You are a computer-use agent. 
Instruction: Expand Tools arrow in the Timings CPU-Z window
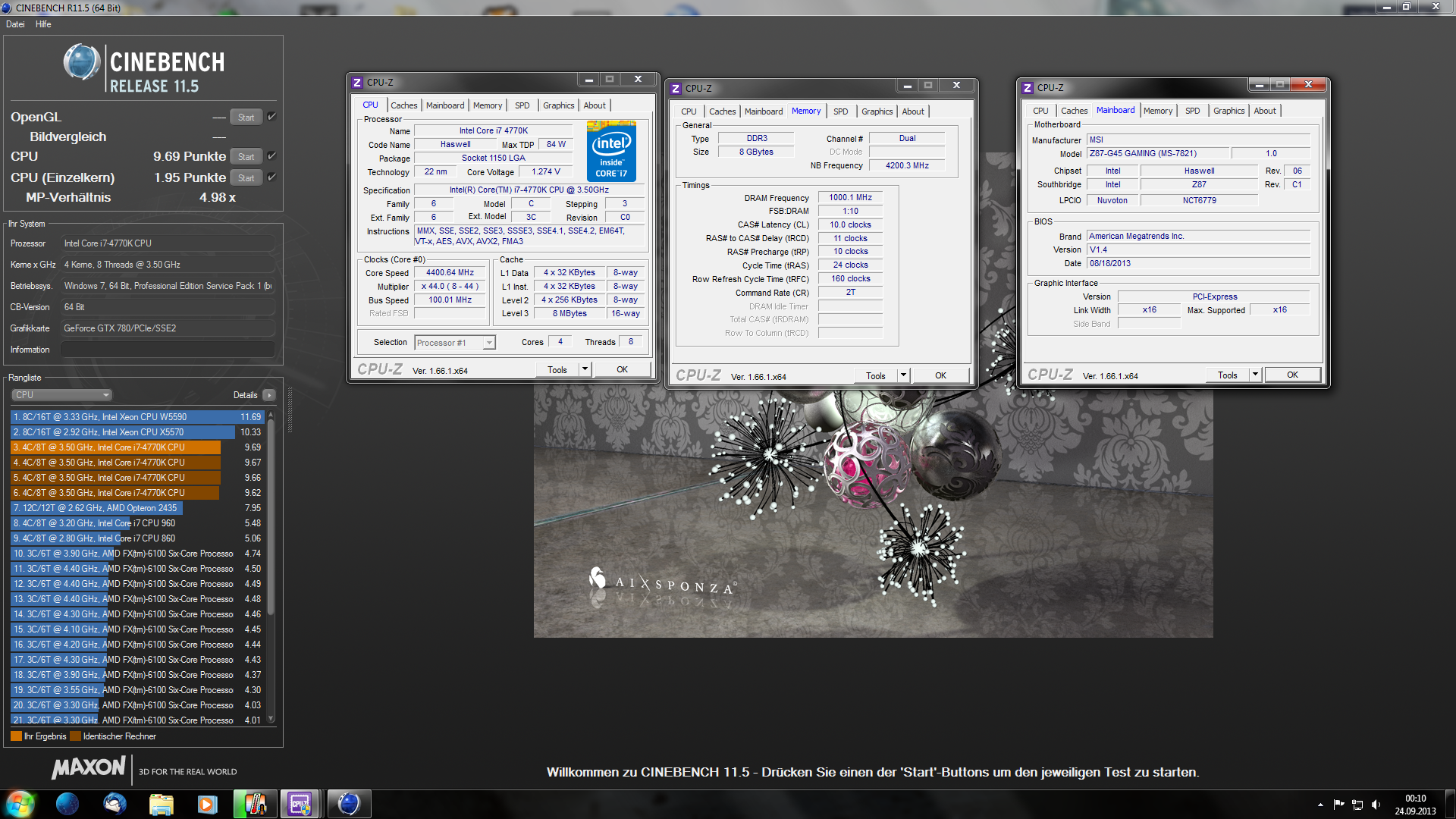coord(903,375)
